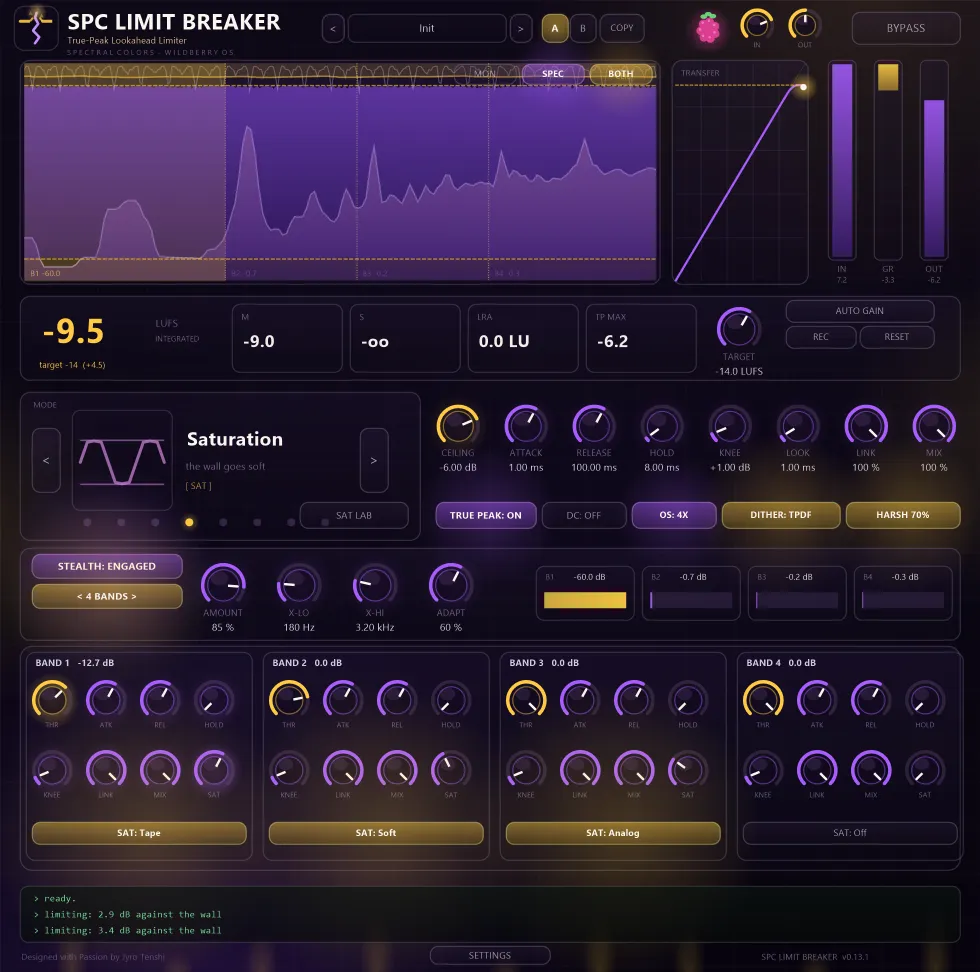
Task: Click the X-LO crossover knob
Action: [x=298, y=584]
